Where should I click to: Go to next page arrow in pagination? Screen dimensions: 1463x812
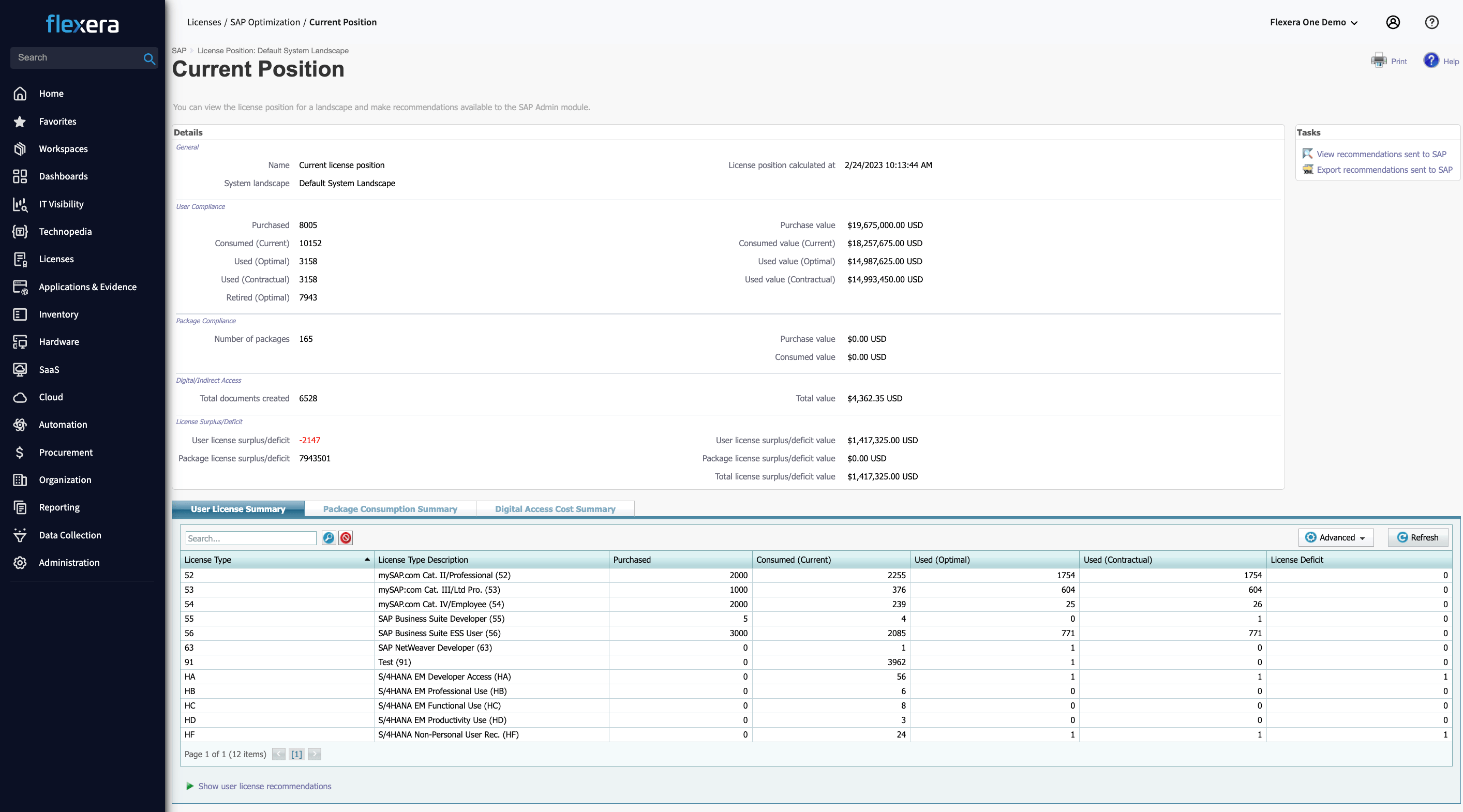point(314,754)
